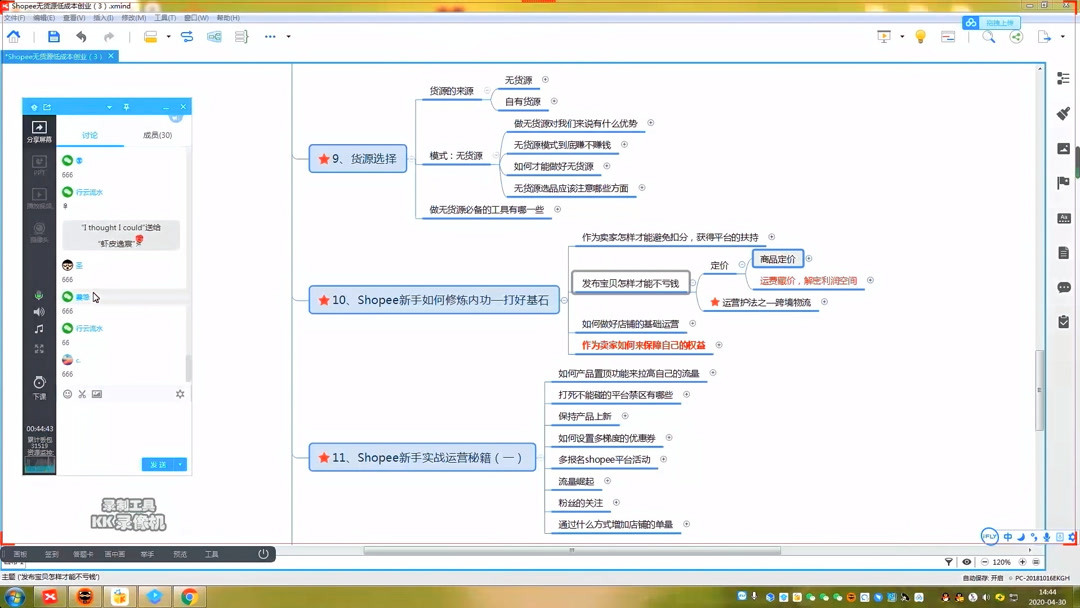Insert a relationship line from the toolbar
Screen dimensions: 1080x608
click(187, 36)
